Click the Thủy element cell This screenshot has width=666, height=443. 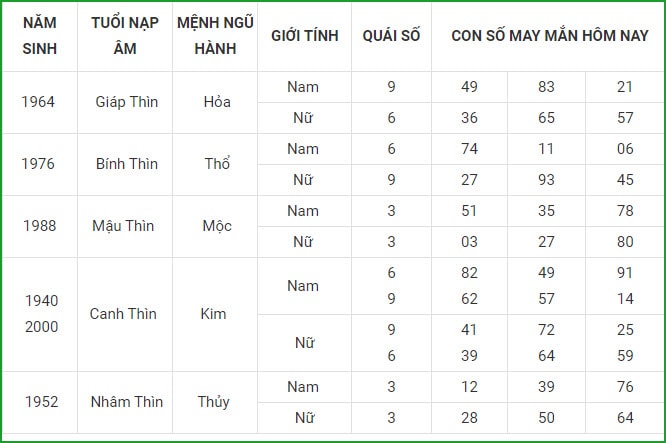pos(214,402)
